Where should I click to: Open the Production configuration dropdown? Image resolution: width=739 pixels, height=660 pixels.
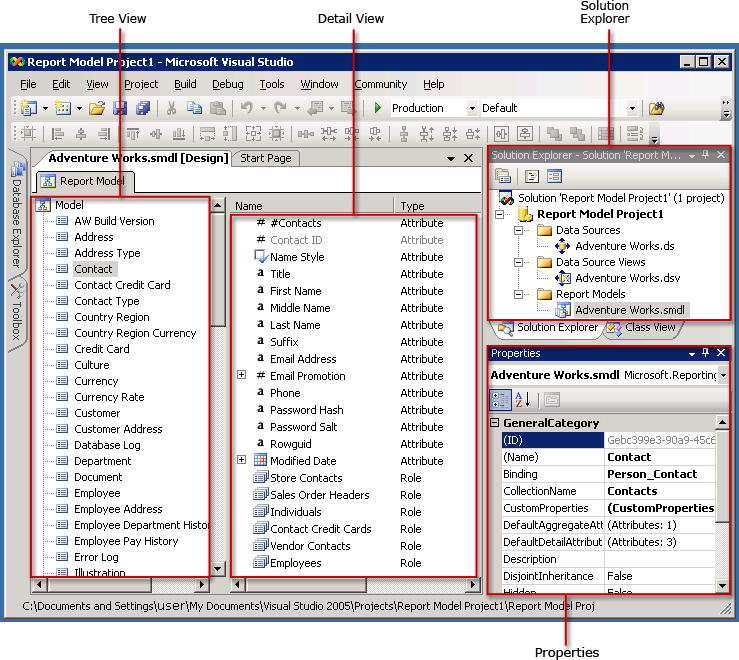coord(472,108)
